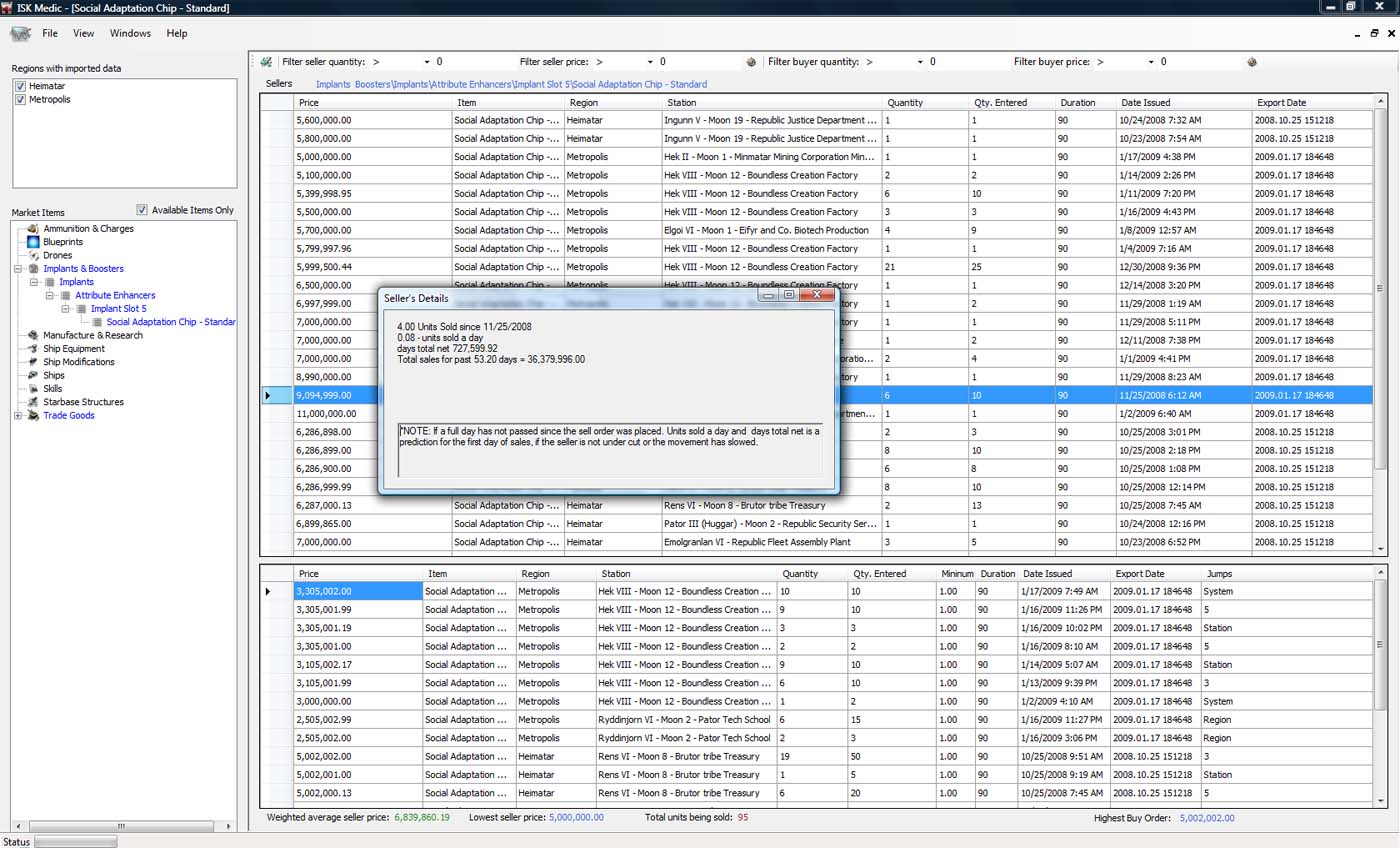Uncheck the Heimatar region checkbox
The width and height of the screenshot is (1400, 848).
21,87
